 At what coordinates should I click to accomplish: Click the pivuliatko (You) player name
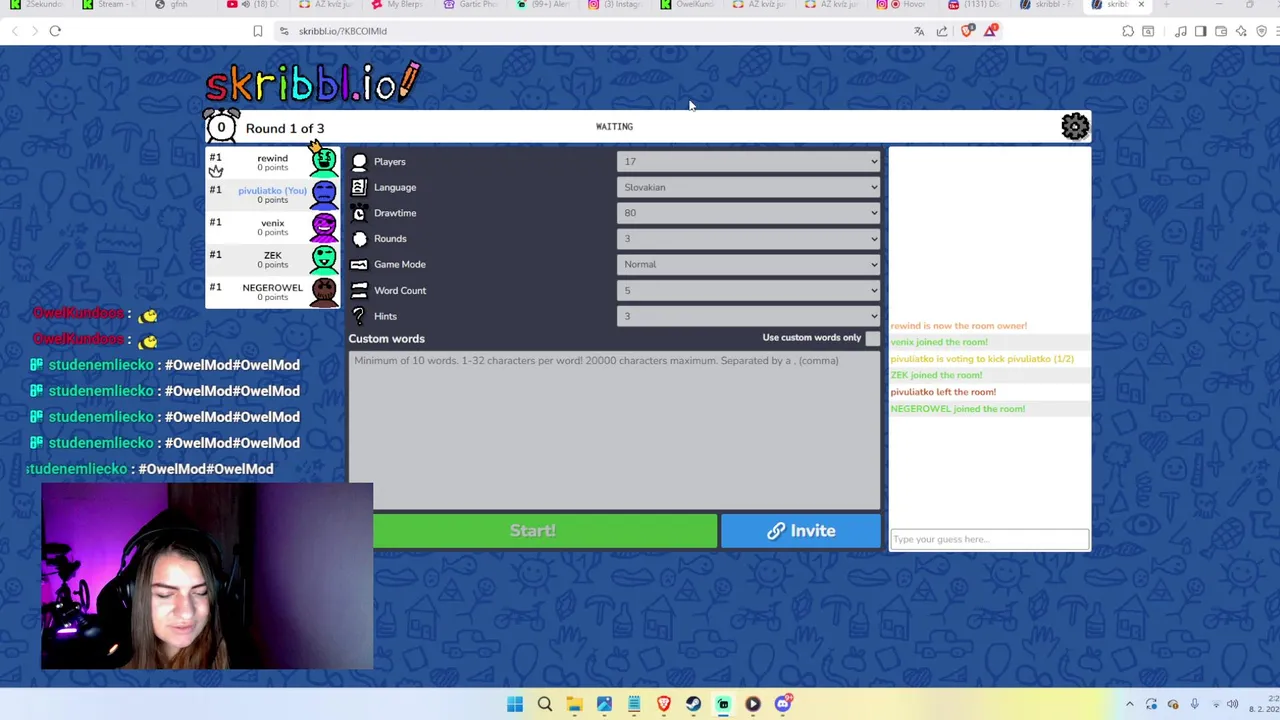272,190
